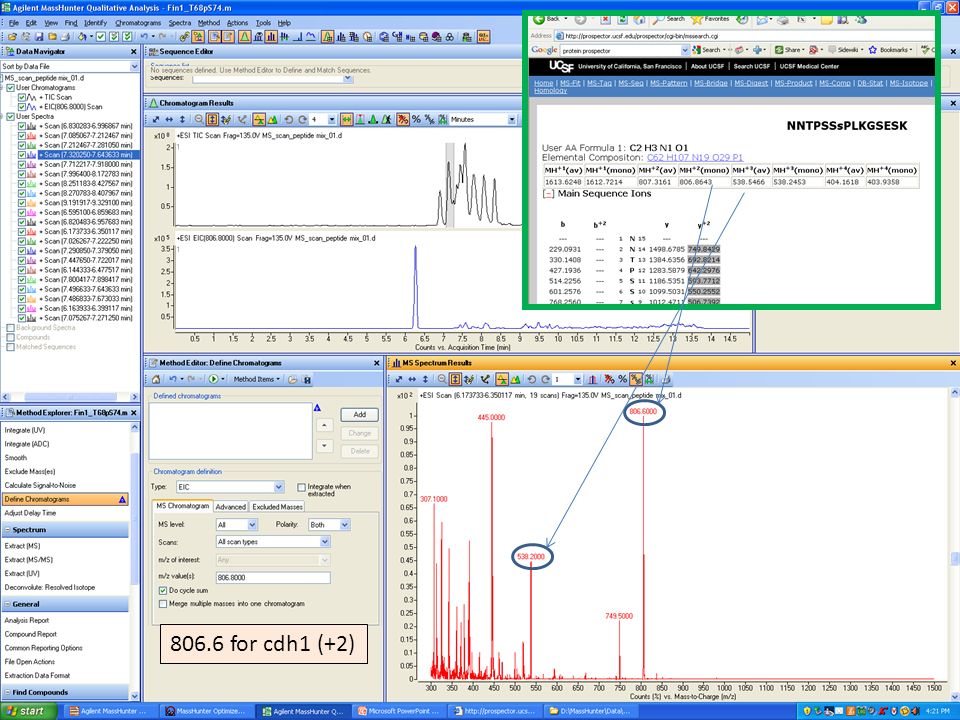Click the m/z value(s) 806.8000 input field
This screenshot has width=960, height=720.
(x=273, y=577)
